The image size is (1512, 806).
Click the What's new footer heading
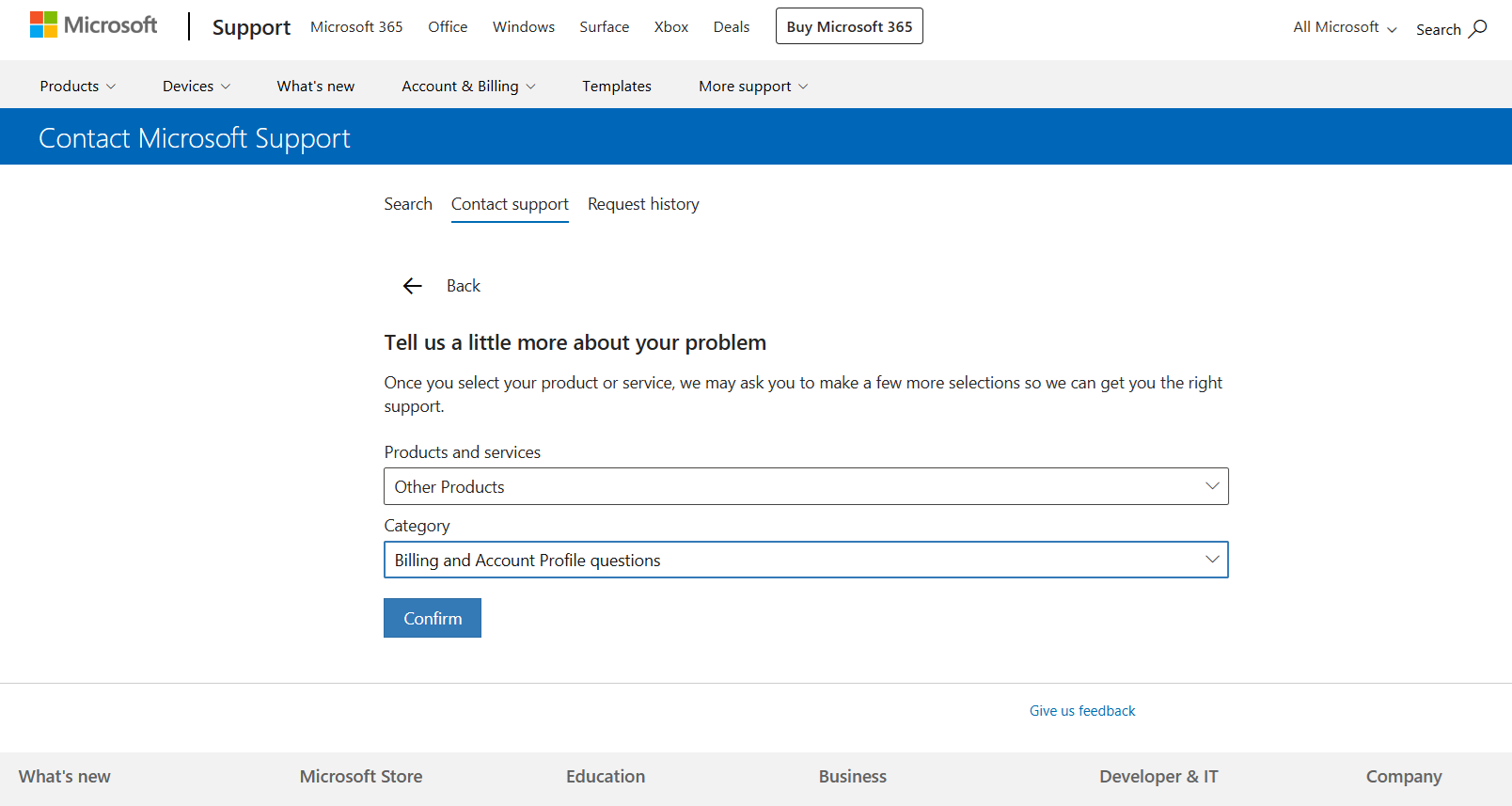[65, 777]
